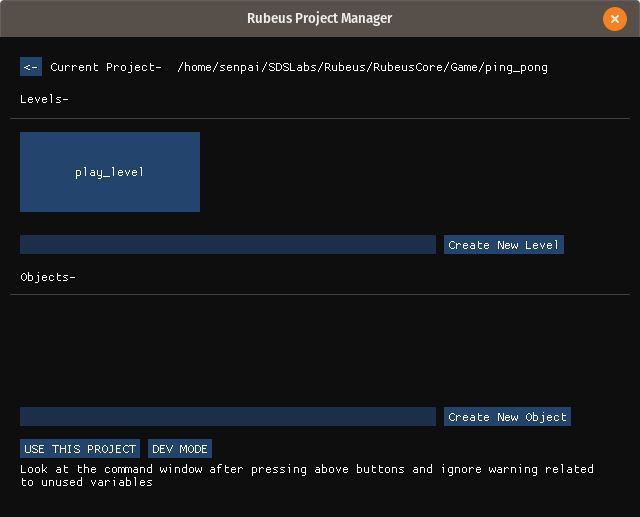640x517 pixels.
Task: Click USE THIS PROJECT button
Action: tap(80, 448)
